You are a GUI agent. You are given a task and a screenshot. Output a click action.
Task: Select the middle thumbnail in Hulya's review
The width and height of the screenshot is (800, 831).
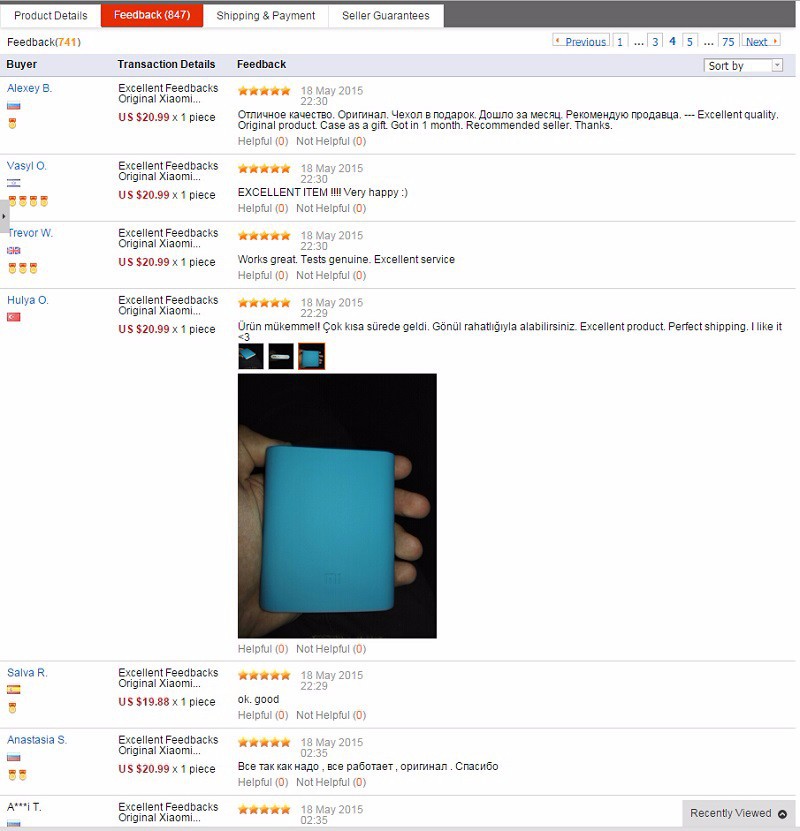pyautogui.click(x=281, y=356)
